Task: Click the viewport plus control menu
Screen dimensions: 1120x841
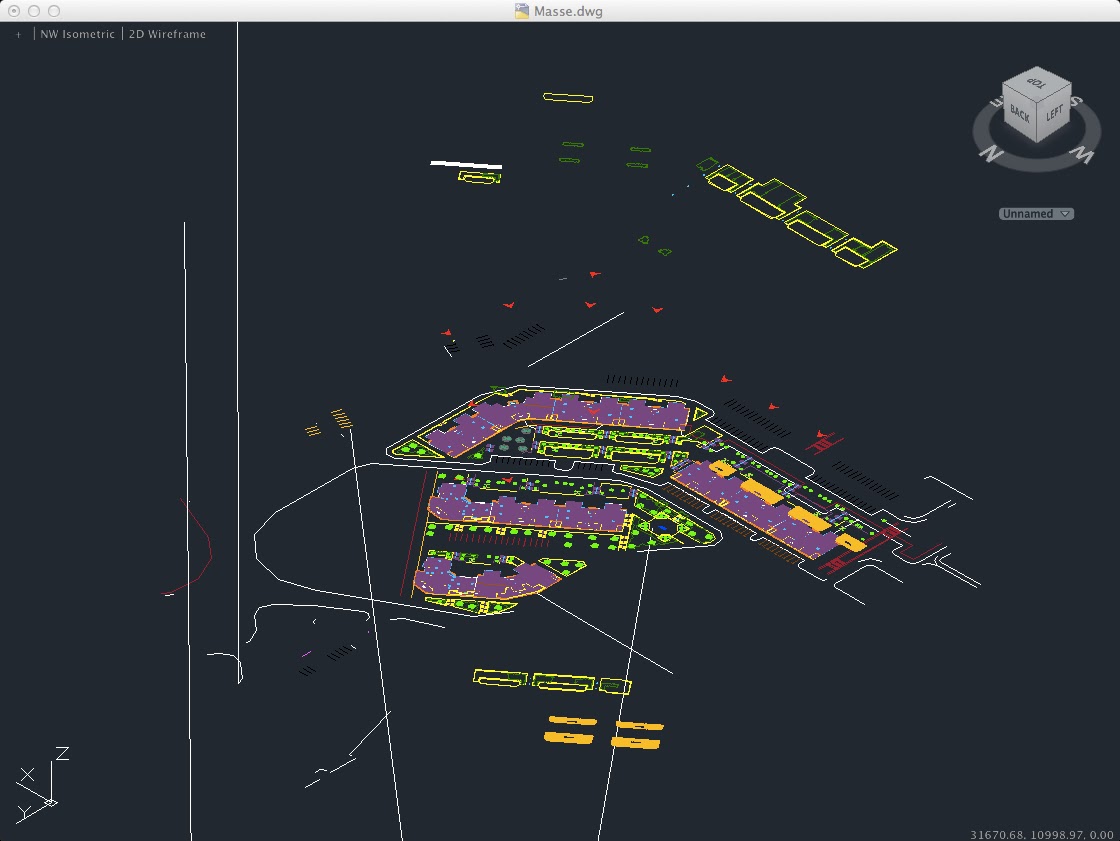Action: pyautogui.click(x=19, y=34)
